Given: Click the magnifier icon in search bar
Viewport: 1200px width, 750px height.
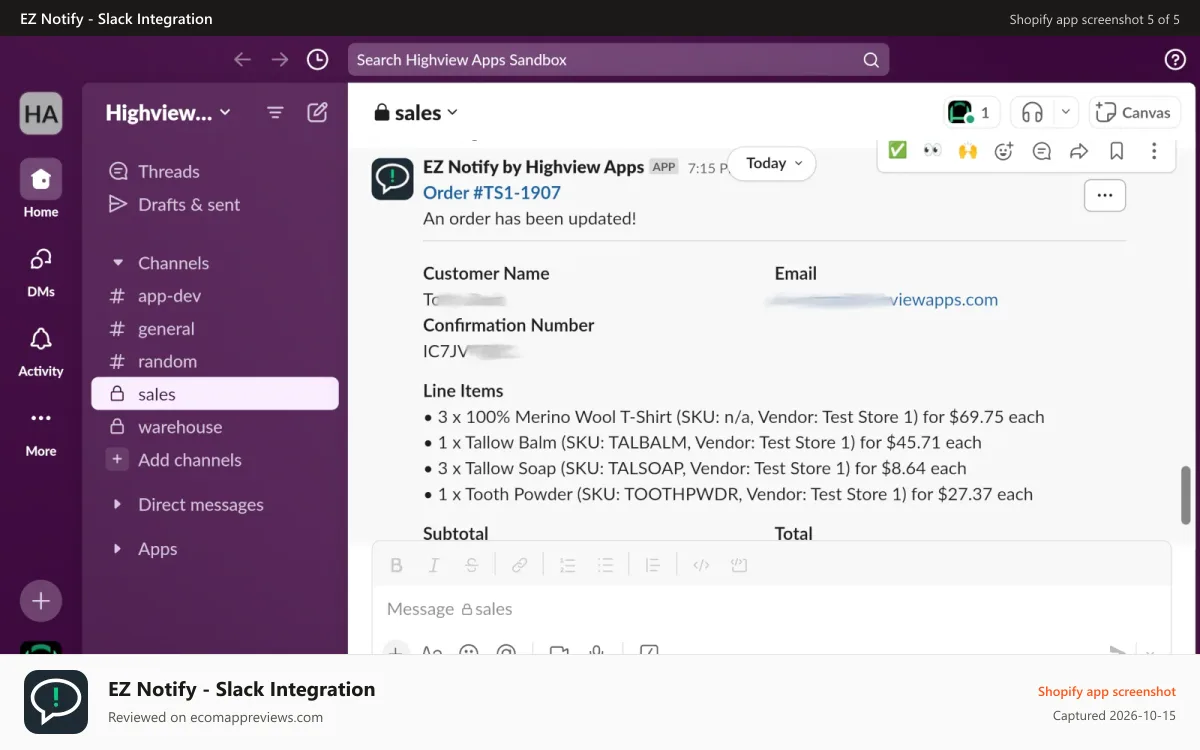Looking at the screenshot, I should tap(871, 60).
